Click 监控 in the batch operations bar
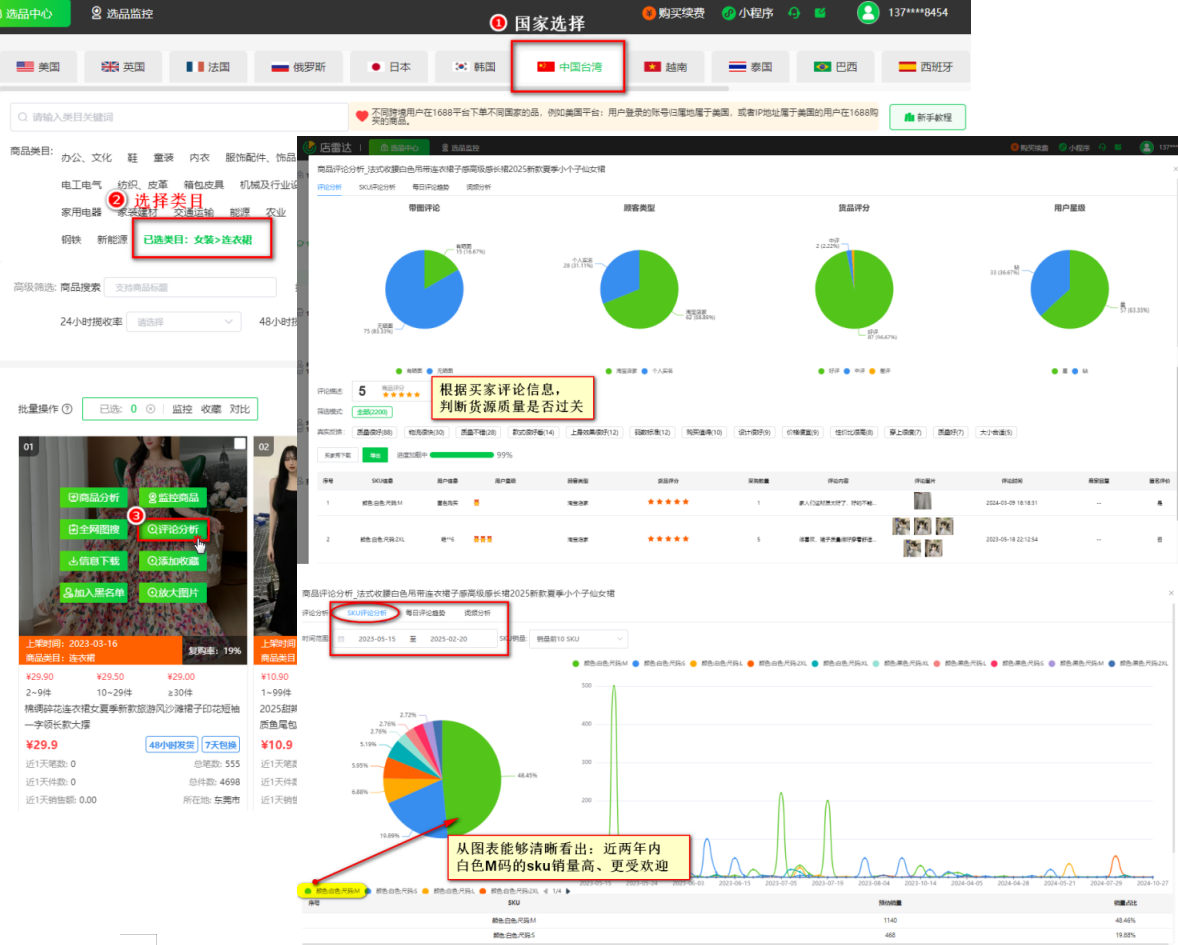 tap(182, 409)
